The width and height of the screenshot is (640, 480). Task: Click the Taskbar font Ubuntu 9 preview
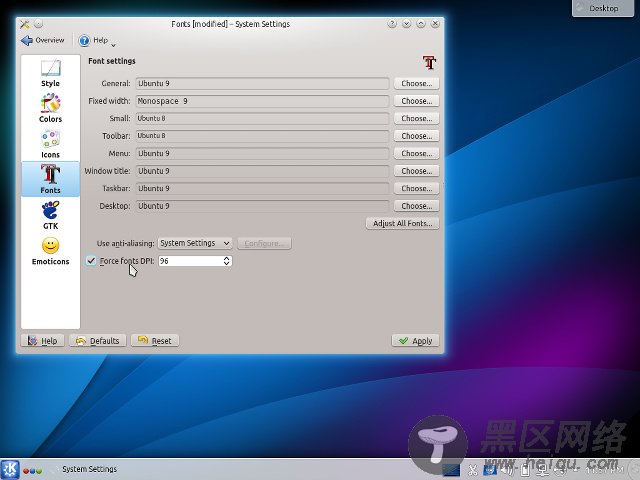(x=262, y=188)
